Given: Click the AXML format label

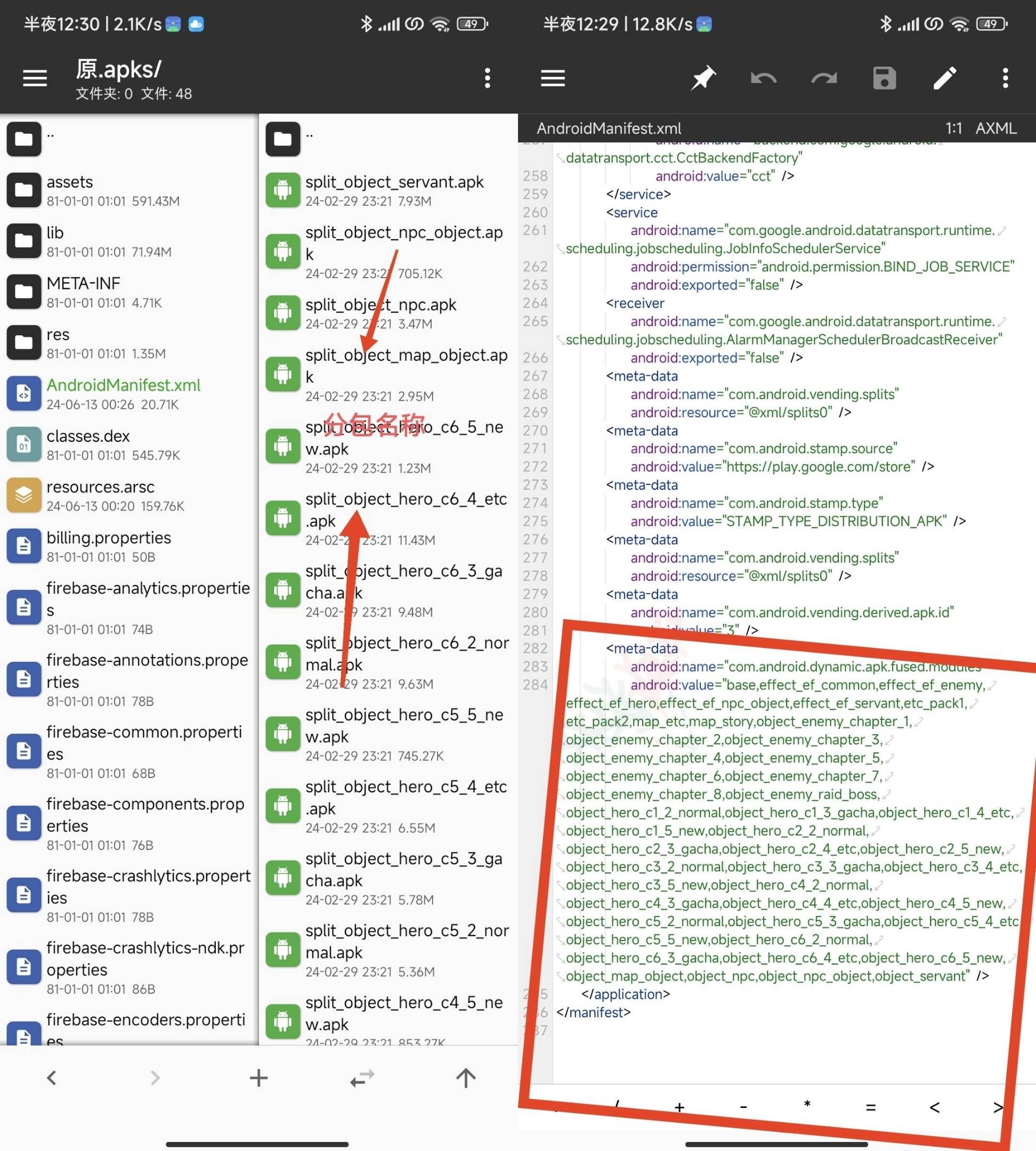Looking at the screenshot, I should pyautogui.click(x=995, y=128).
